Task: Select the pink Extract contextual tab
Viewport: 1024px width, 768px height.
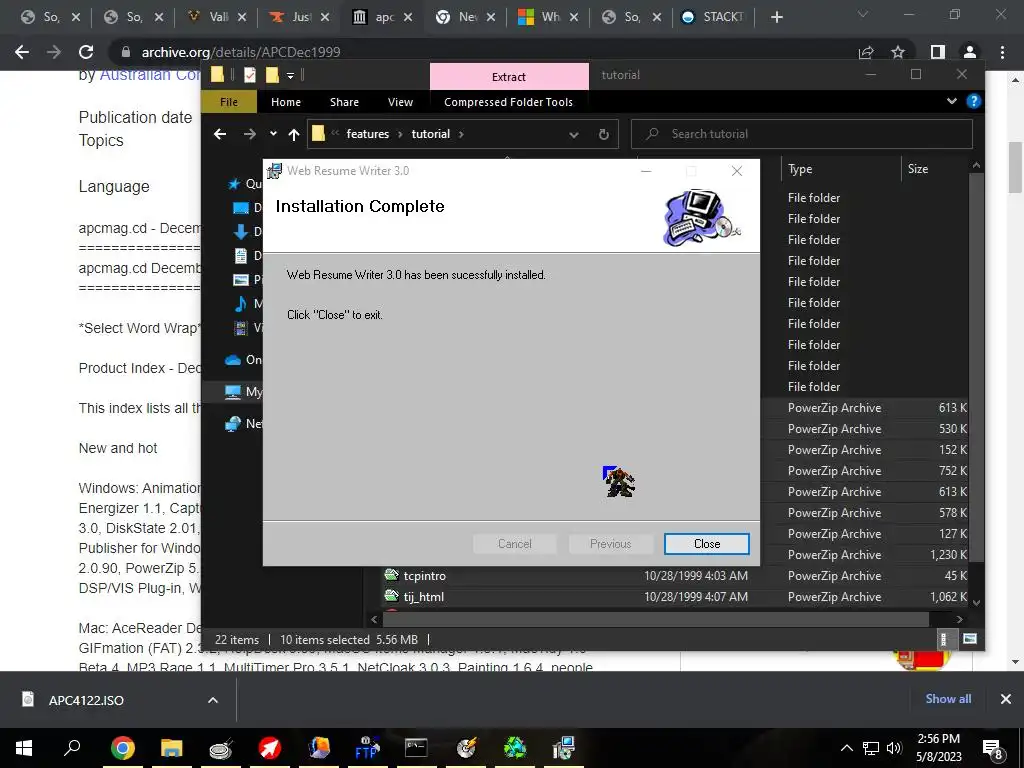Action: [x=509, y=76]
